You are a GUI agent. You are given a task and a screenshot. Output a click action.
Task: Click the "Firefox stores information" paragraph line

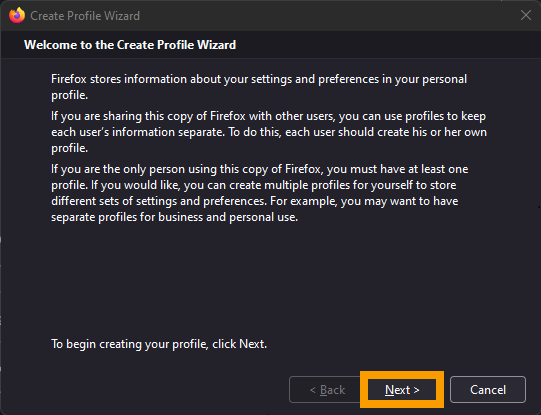pyautogui.click(x=259, y=79)
